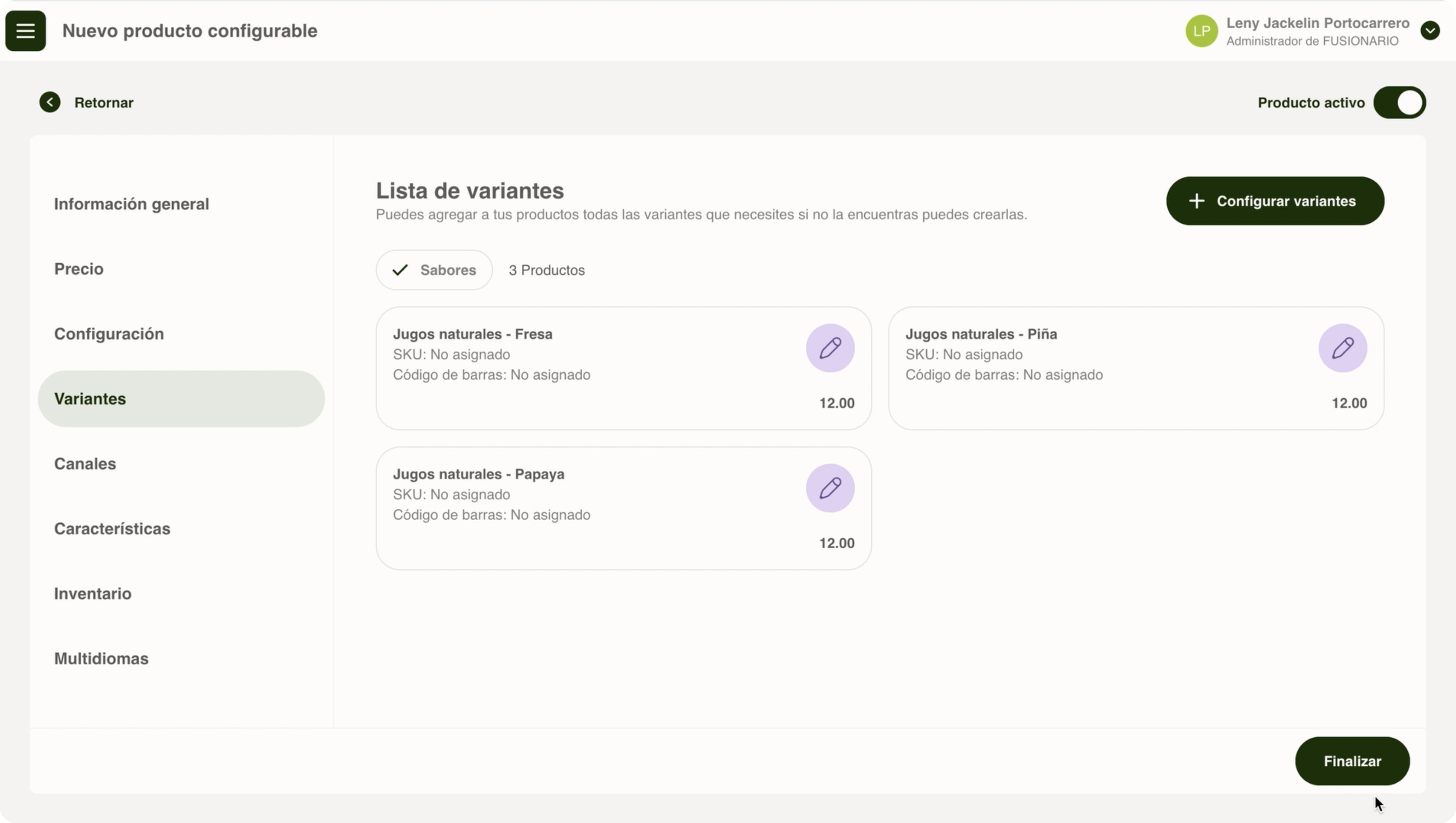The width and height of the screenshot is (1456, 823).
Task: Go to the Configuración section
Action: point(108,334)
